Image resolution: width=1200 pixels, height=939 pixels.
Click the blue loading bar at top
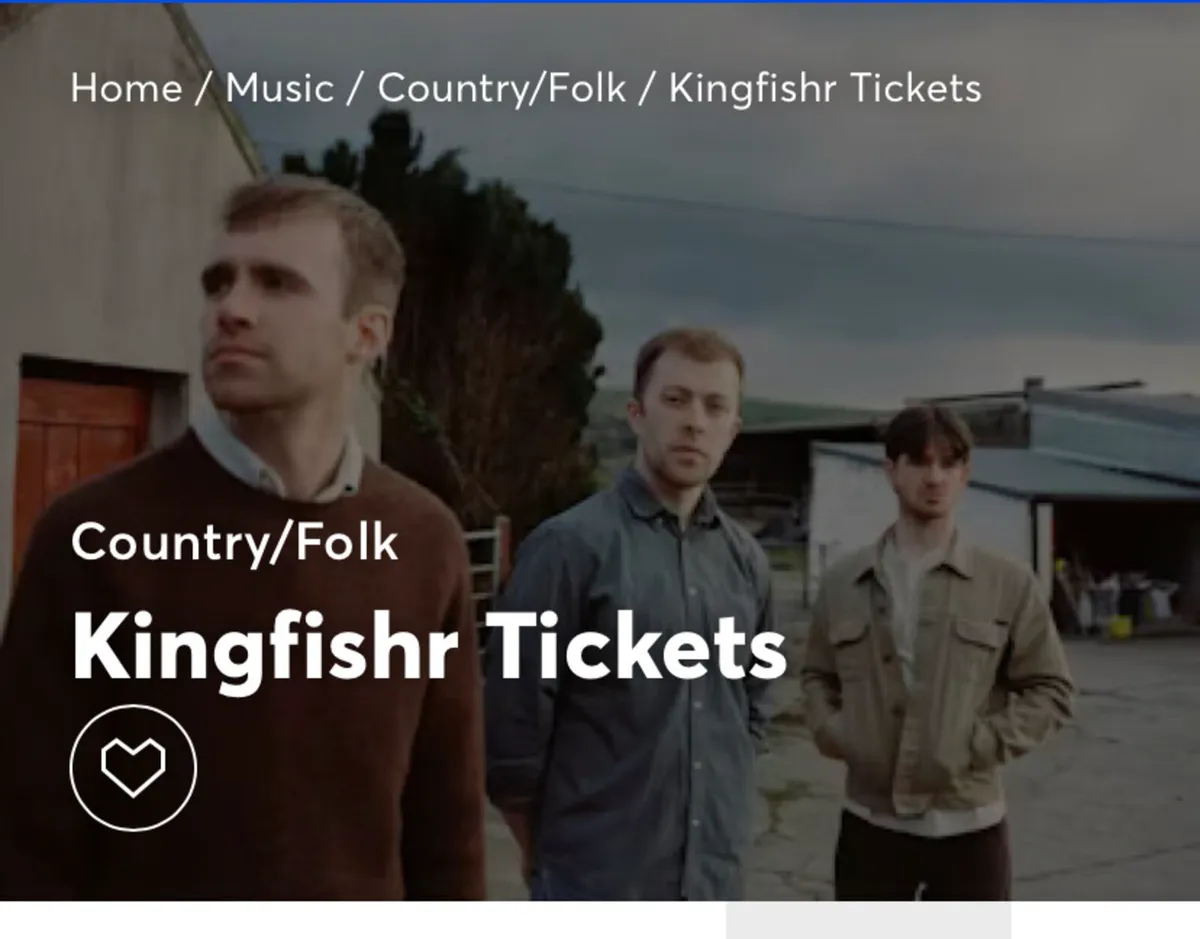coord(600,2)
